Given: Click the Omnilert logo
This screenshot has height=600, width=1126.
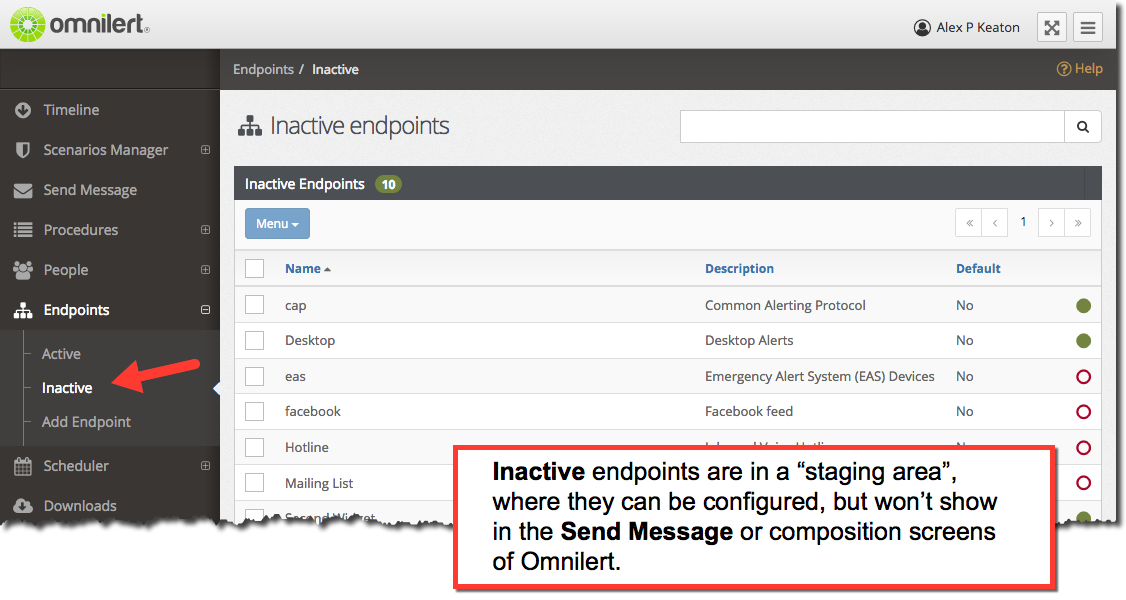Looking at the screenshot, I should (80, 24).
